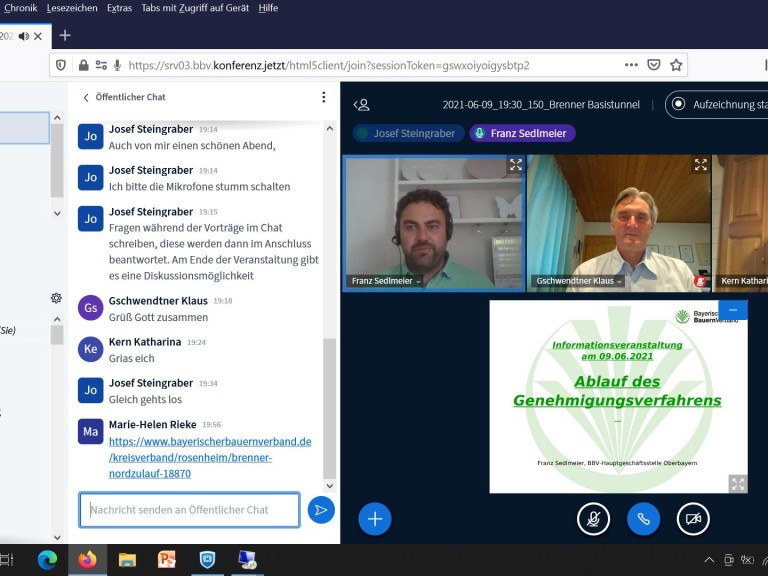Viewport: 768px width, 576px height.
Task: Select Gschwendtner Klaus webcam thumbnail
Action: pyautogui.click(x=619, y=223)
